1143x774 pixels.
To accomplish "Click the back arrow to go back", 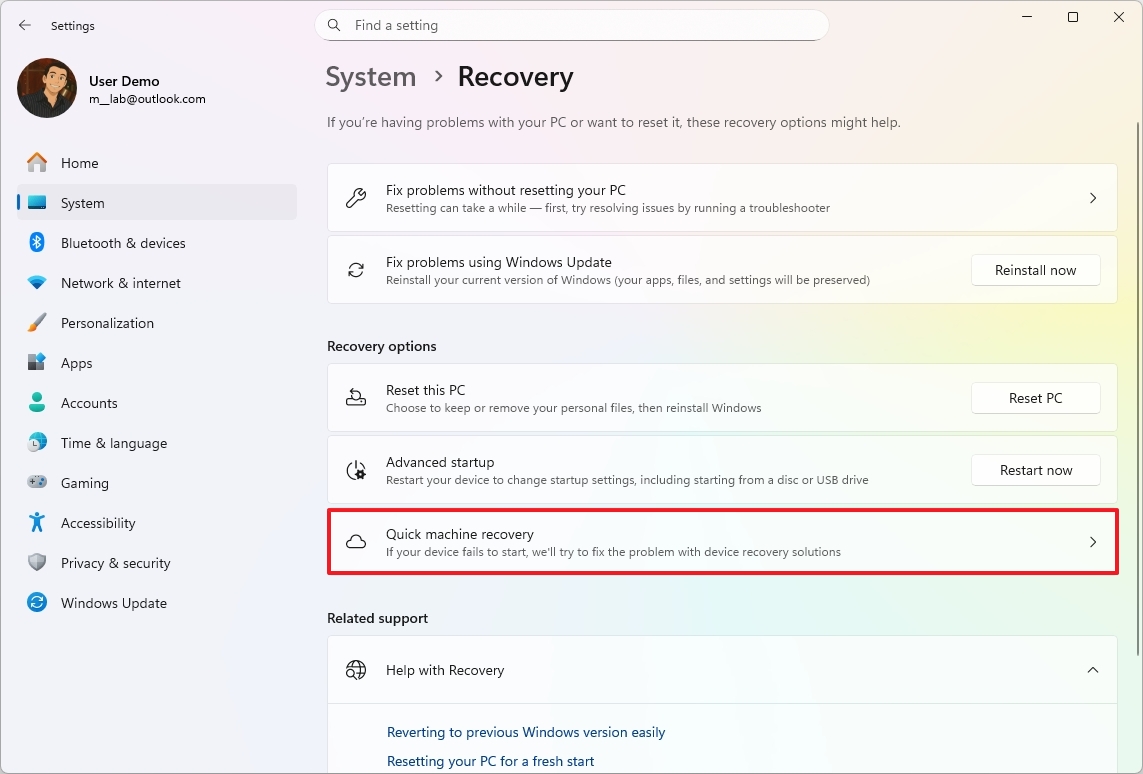I will (x=24, y=25).
